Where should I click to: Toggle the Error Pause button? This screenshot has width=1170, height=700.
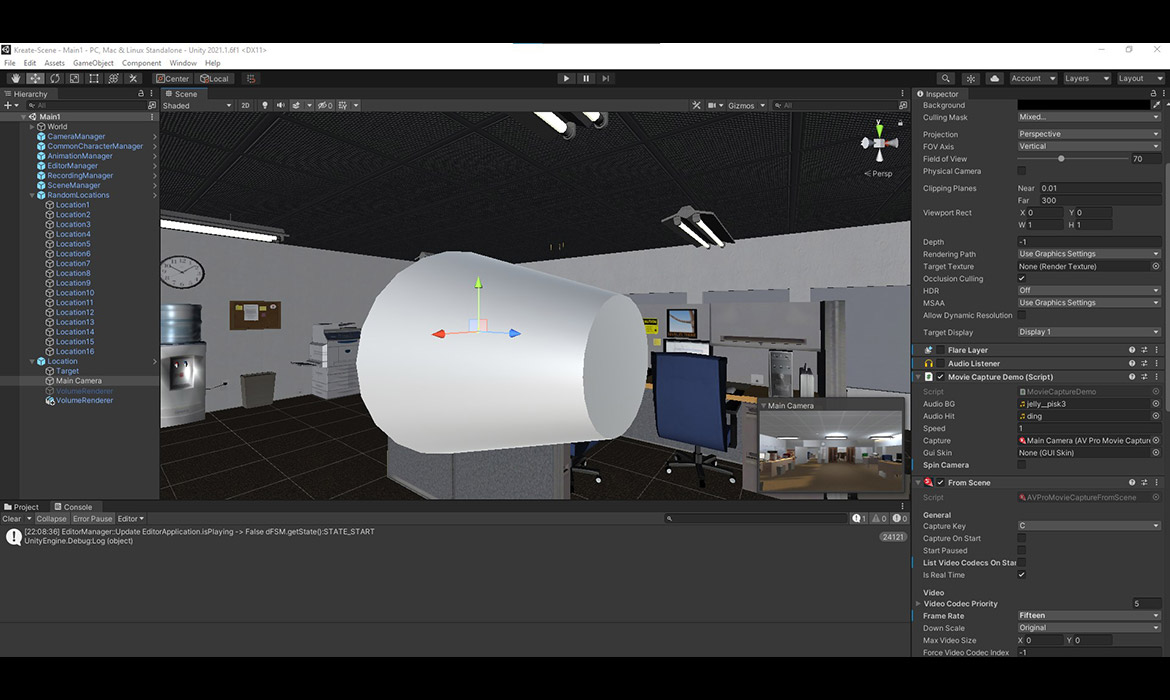click(x=92, y=519)
